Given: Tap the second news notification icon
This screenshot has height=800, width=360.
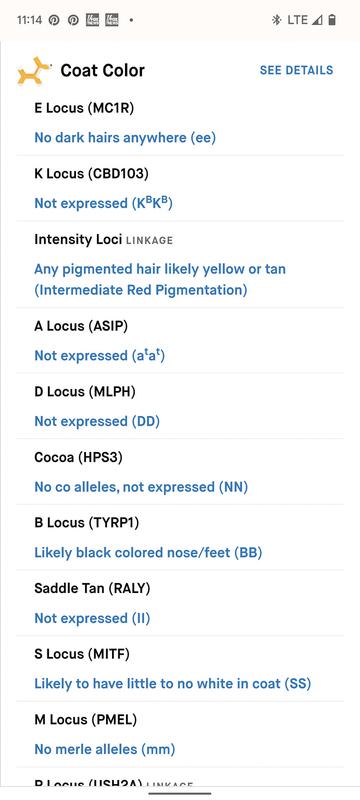Looking at the screenshot, I should (112, 20).
